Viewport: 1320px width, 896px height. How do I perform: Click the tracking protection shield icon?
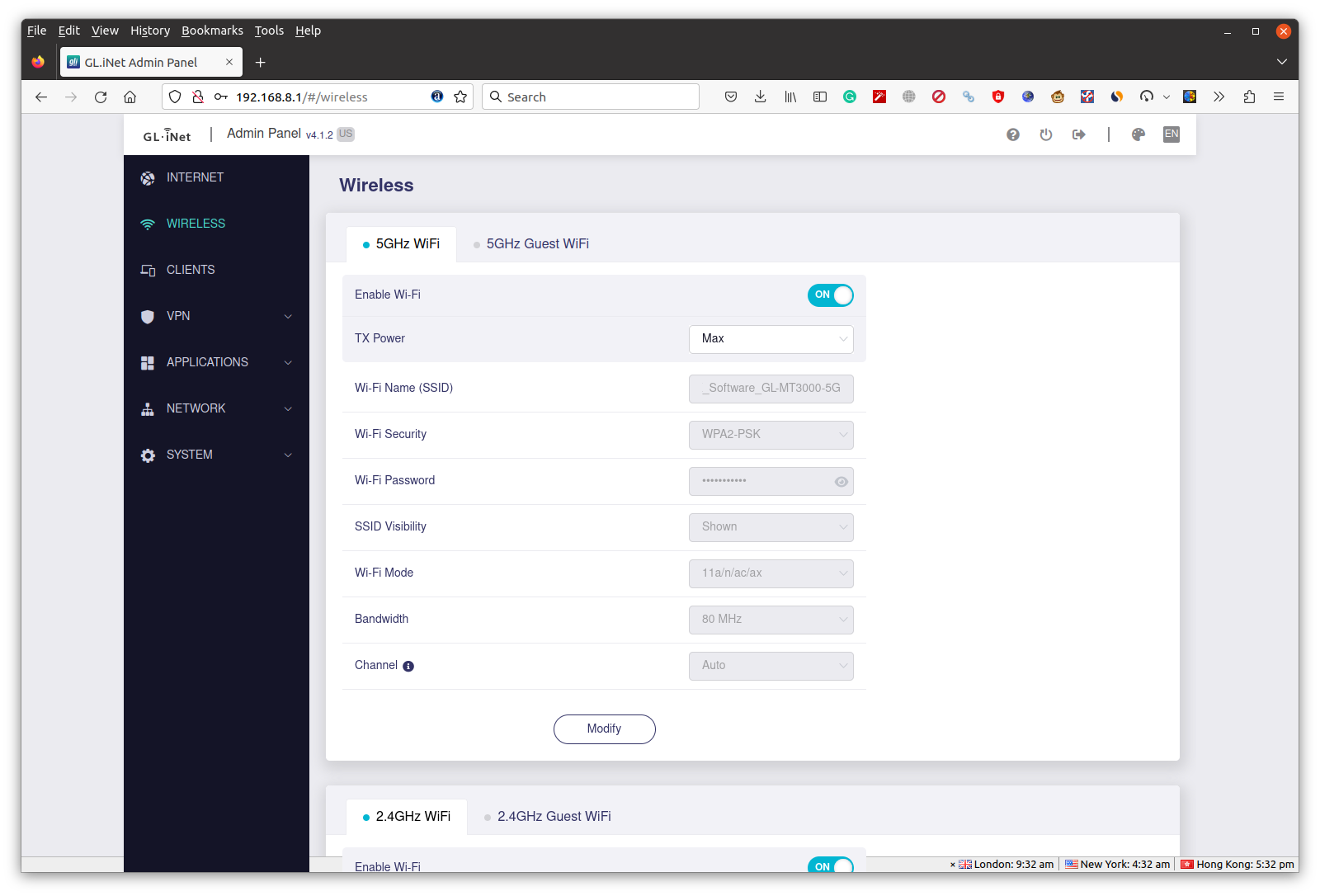coord(175,97)
